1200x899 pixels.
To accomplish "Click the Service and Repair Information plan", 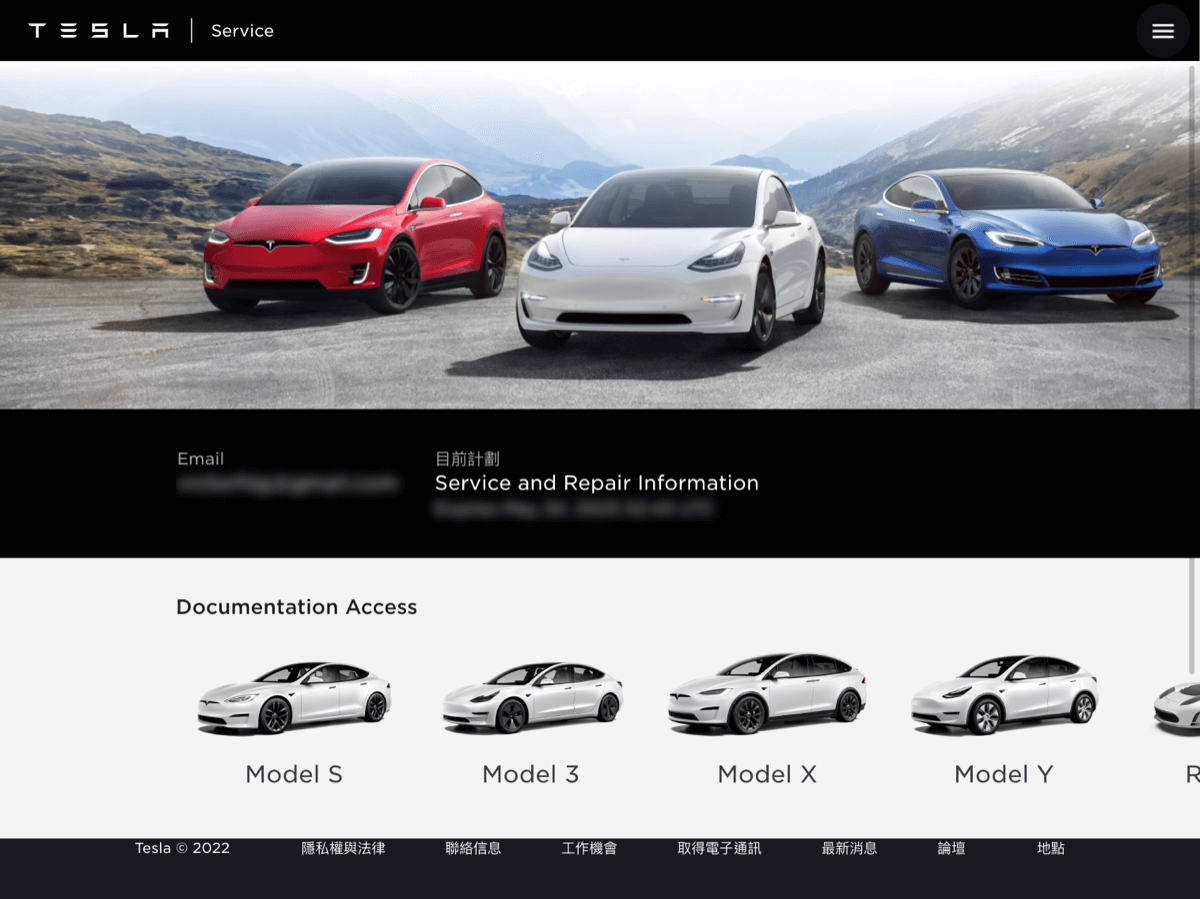I will 596,483.
